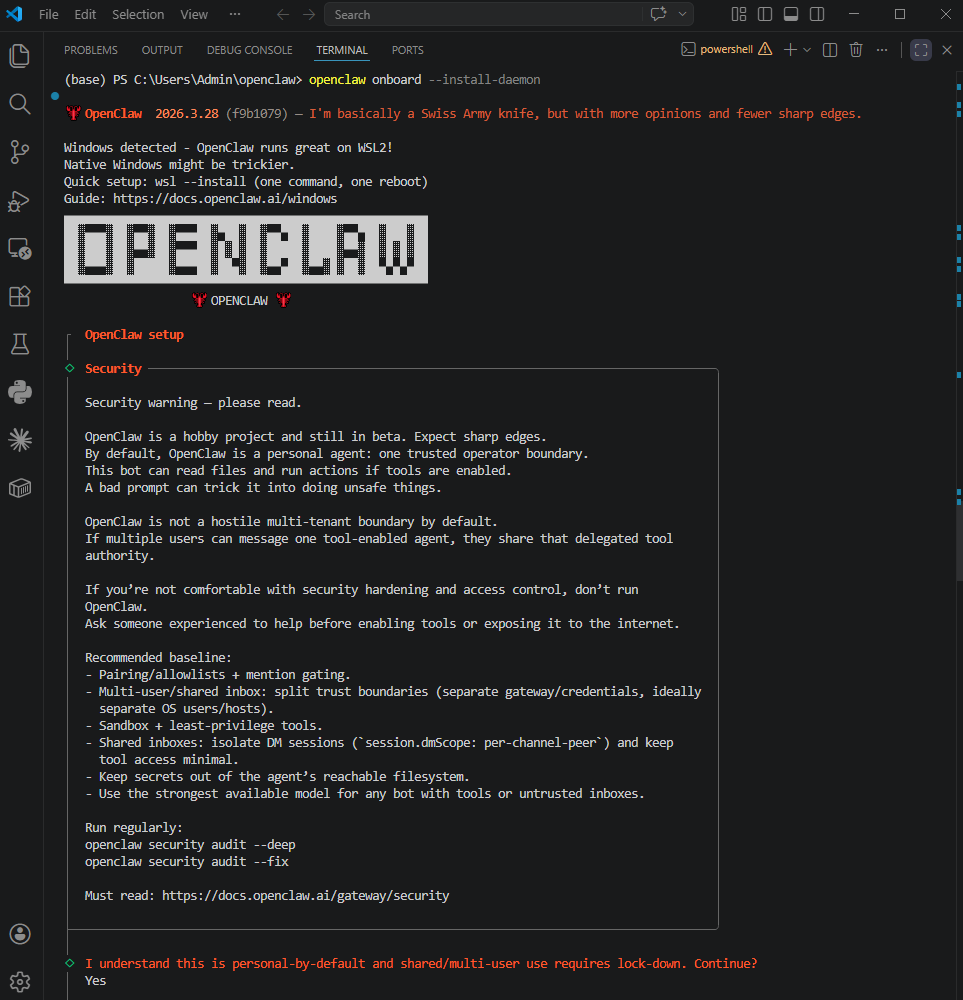963x1000 pixels.
Task: Click the 'Yes' answer text
Action: [96, 980]
